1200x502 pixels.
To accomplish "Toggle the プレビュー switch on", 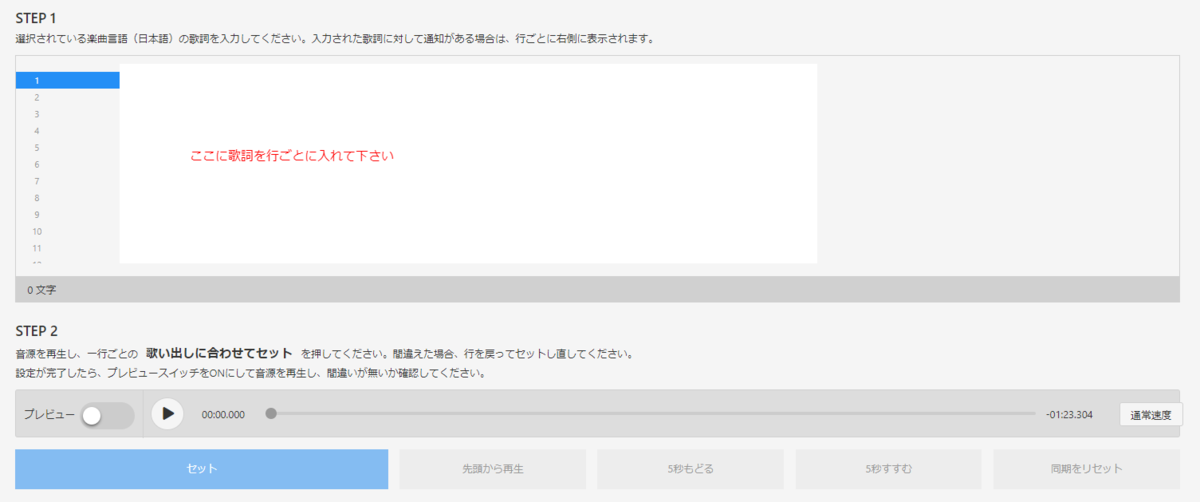I will [x=107, y=414].
